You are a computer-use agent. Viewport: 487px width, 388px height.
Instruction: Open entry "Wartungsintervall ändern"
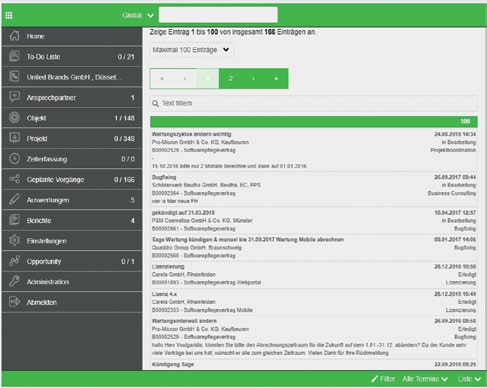click(x=184, y=321)
